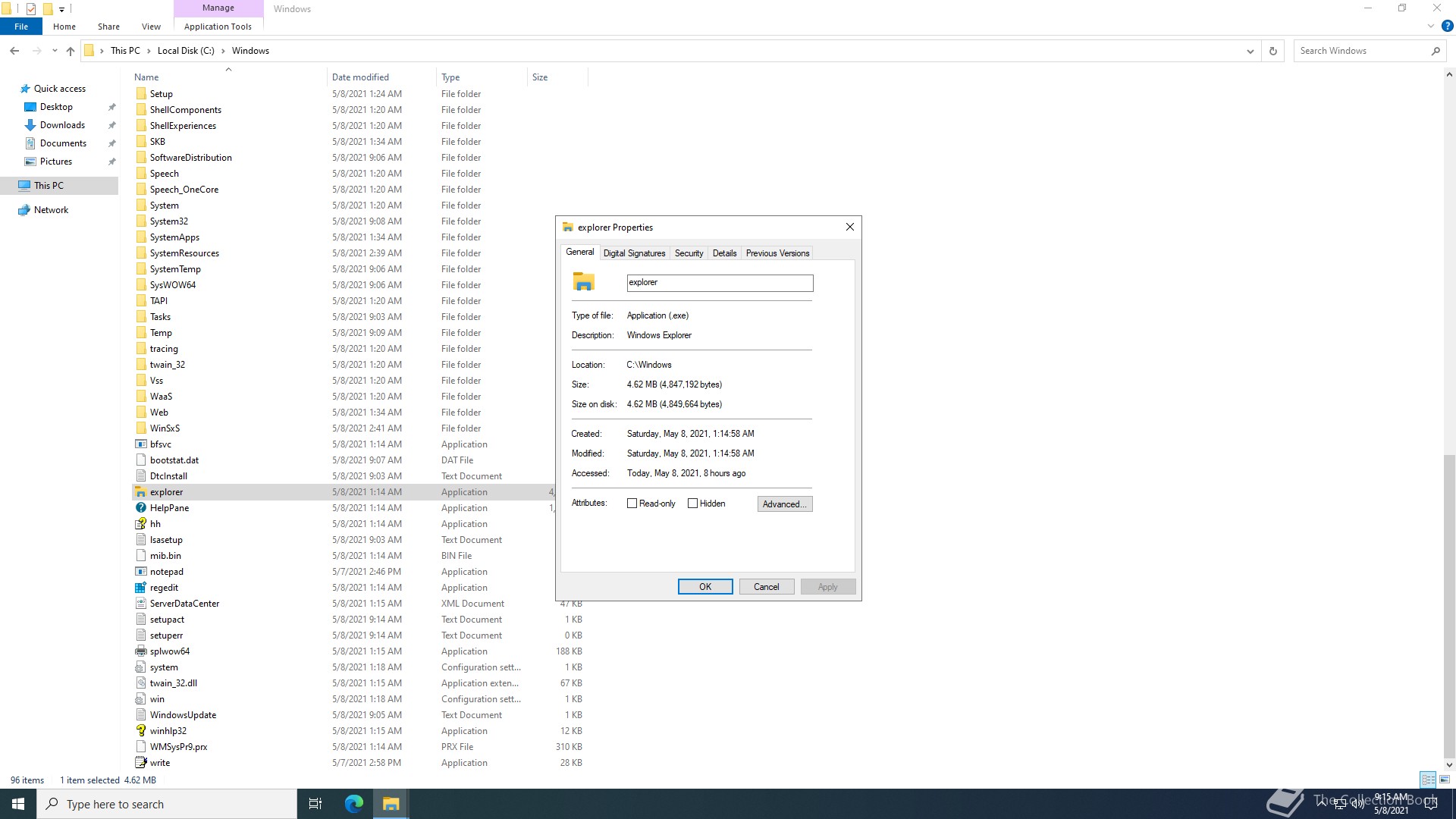This screenshot has height=819, width=1456.
Task: Click the write application icon
Action: [x=140, y=763]
